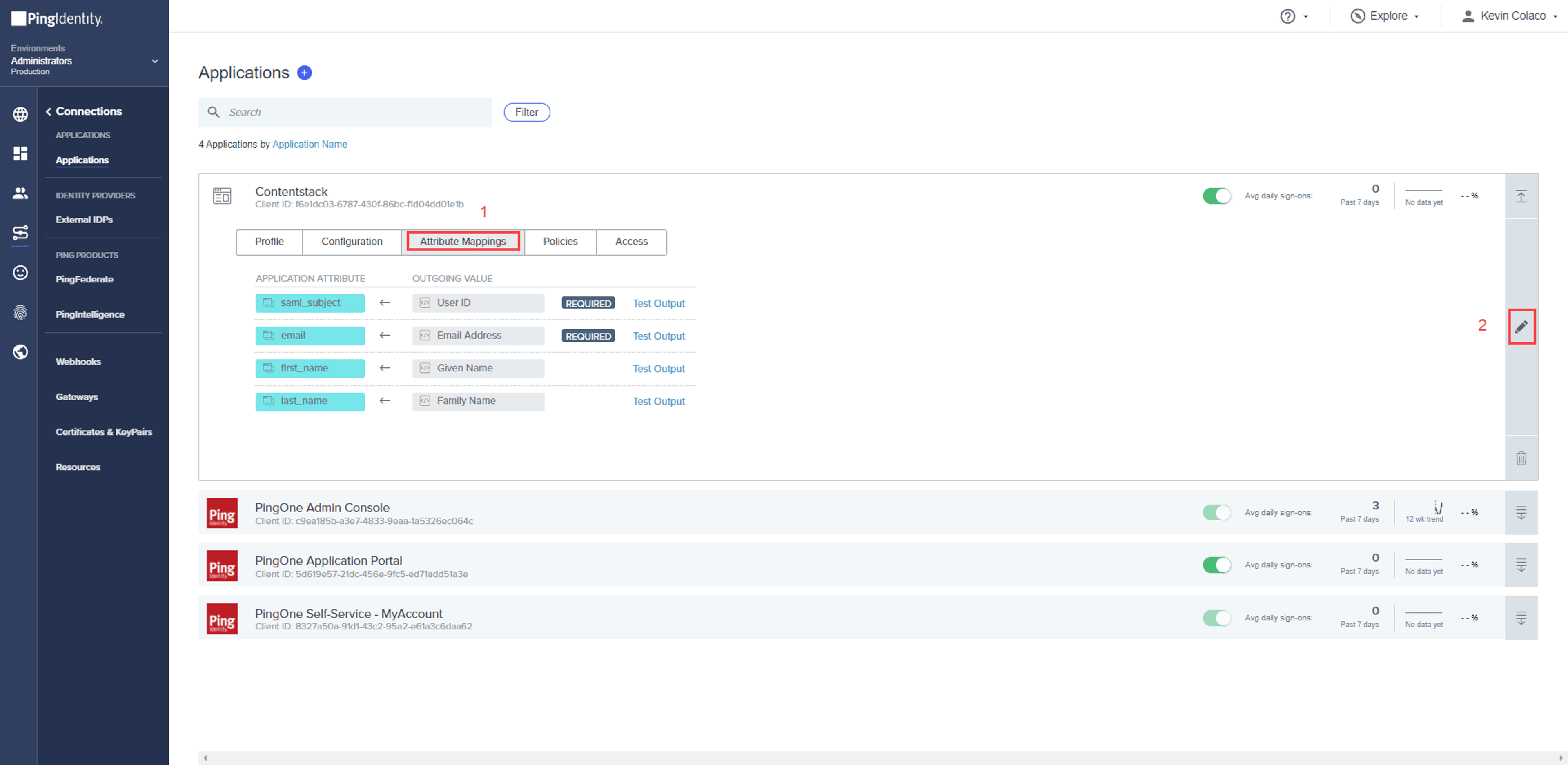Expand the PingOne Admin Console row

[1521, 513]
